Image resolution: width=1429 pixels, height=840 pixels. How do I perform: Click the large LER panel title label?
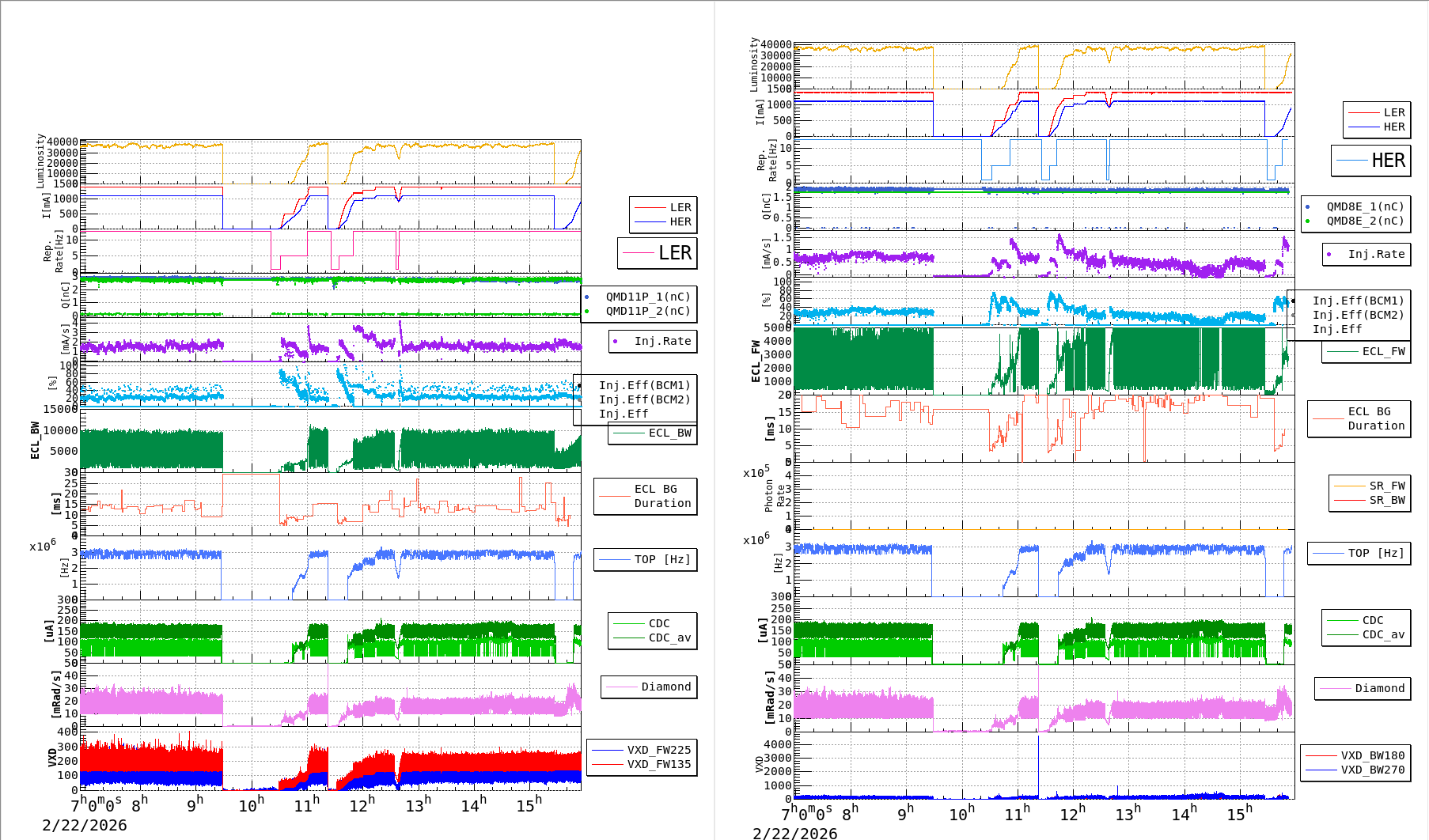click(x=674, y=253)
